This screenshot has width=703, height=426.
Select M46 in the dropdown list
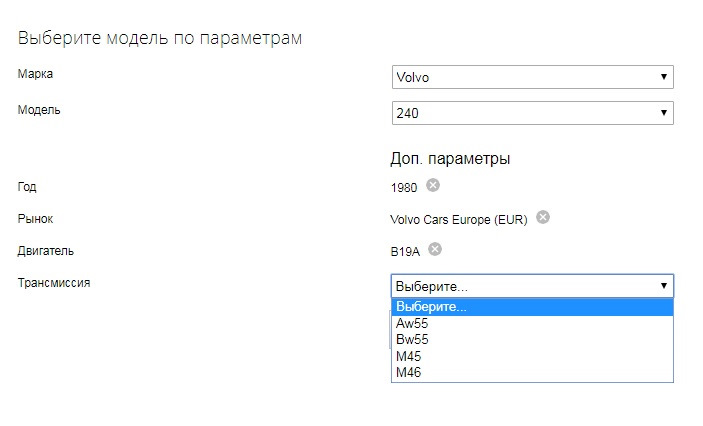pos(409,372)
